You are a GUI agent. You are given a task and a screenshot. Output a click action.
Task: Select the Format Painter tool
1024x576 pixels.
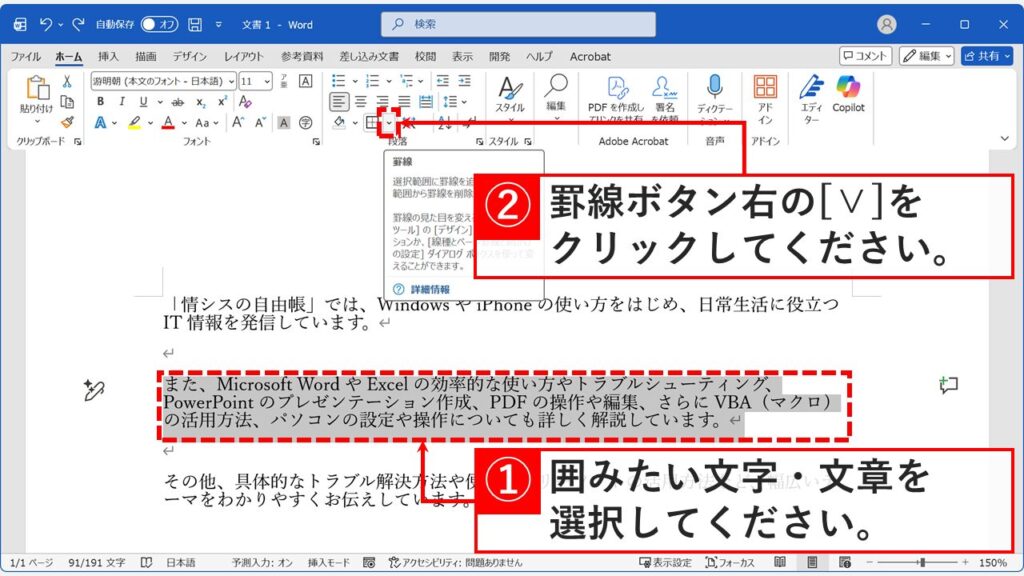[x=66, y=122]
